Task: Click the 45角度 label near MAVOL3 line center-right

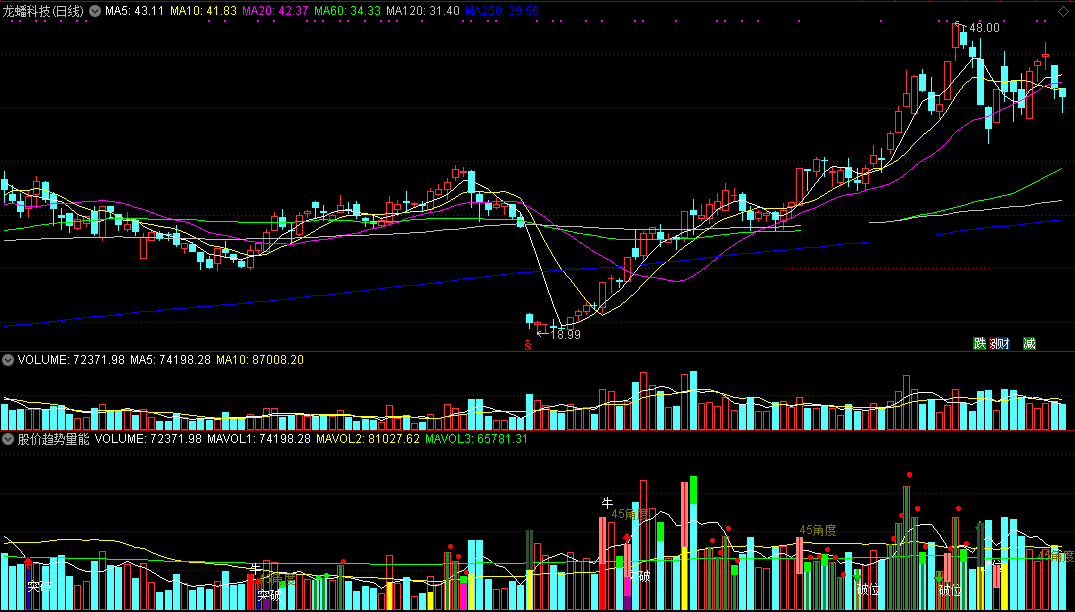Action: point(818,530)
